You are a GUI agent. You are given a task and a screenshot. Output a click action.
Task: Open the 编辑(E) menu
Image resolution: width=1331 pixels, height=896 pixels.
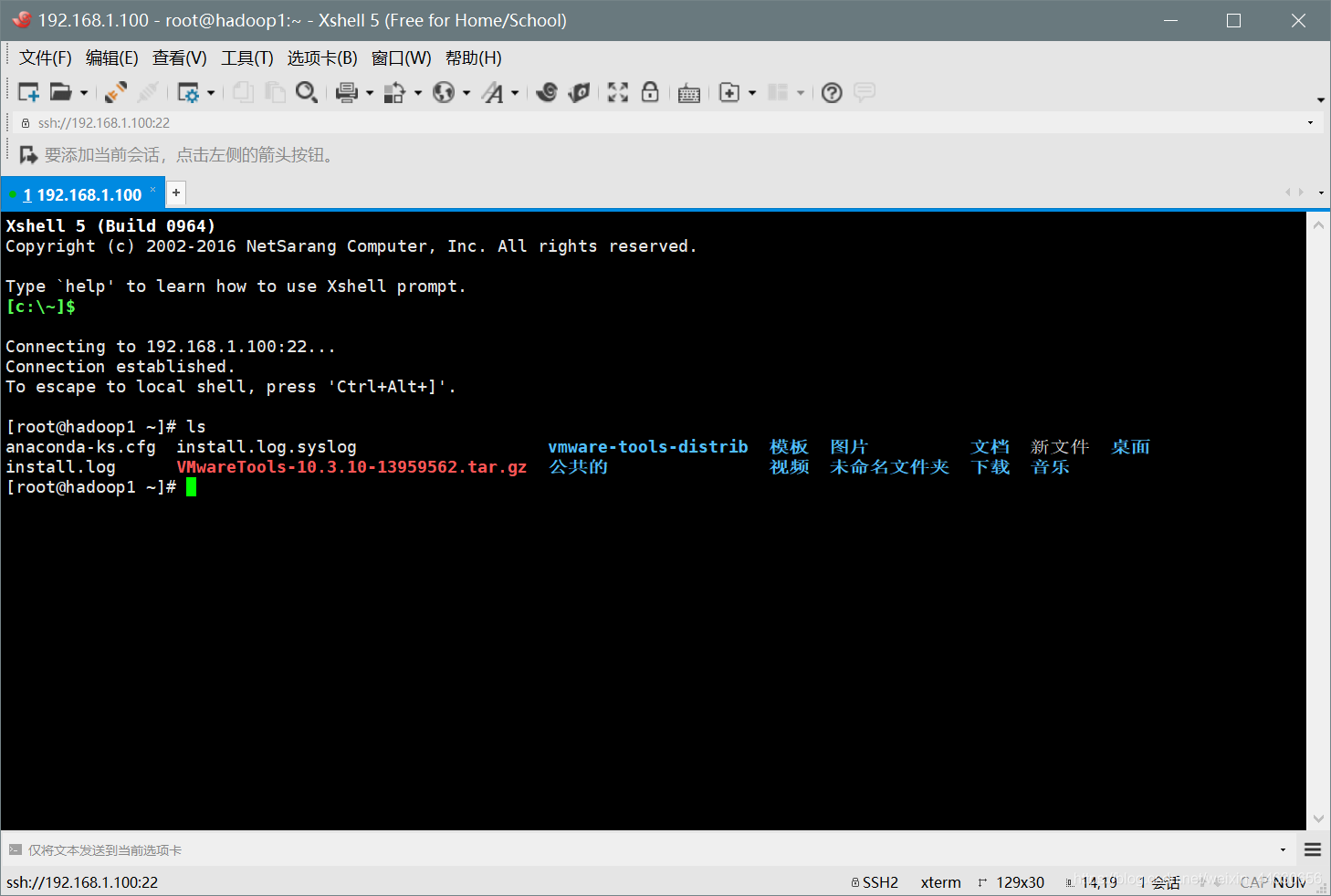point(111,58)
